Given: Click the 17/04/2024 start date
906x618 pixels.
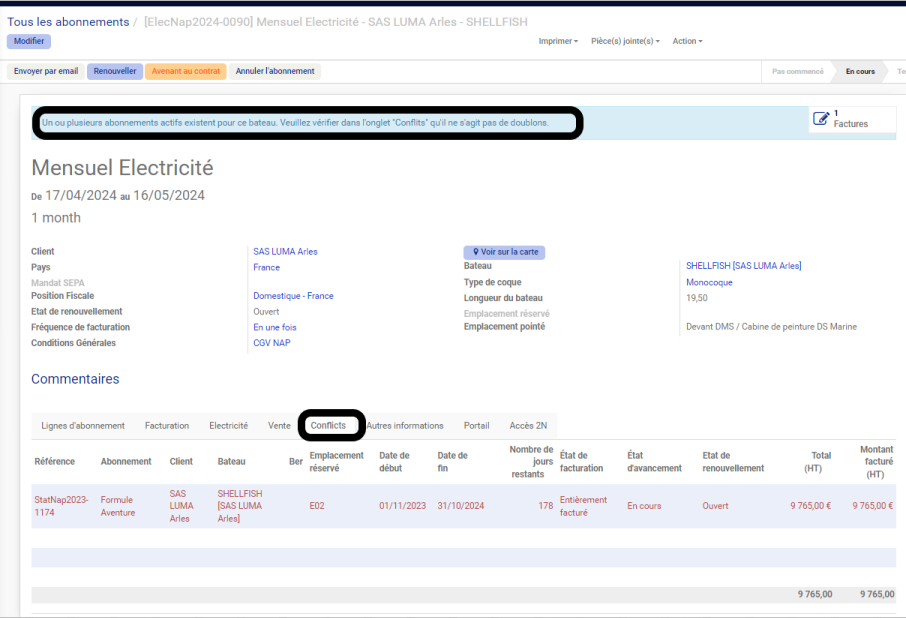Looking at the screenshot, I should pos(81,196).
